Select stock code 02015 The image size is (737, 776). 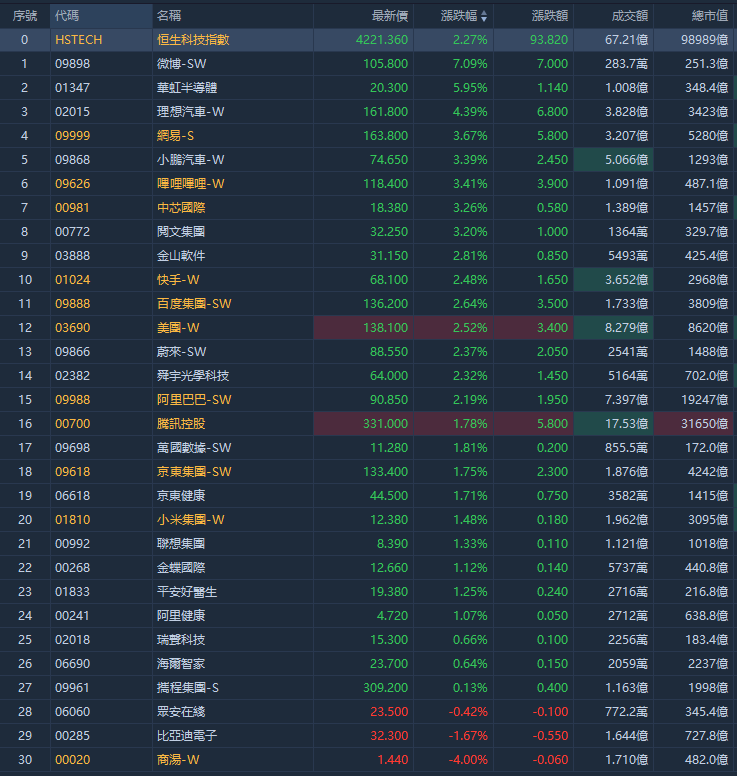pyautogui.click(x=72, y=112)
